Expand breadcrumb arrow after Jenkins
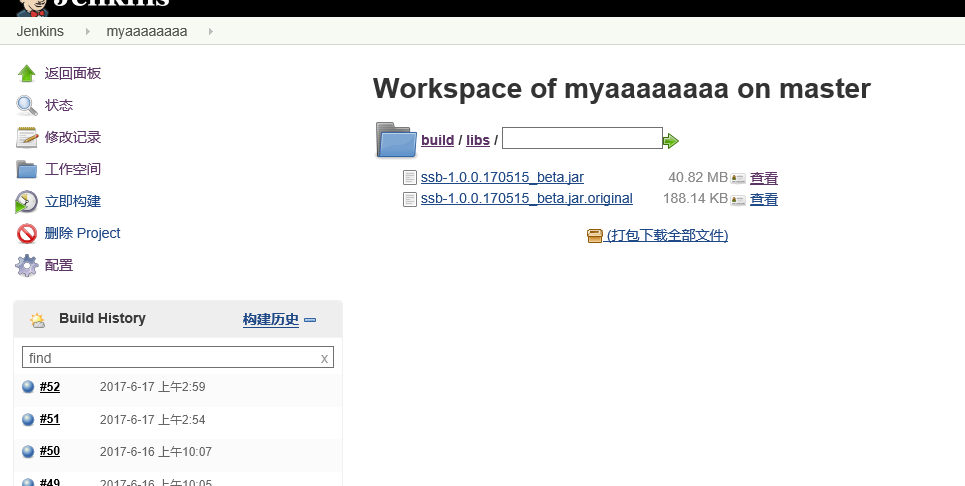This screenshot has height=486, width=965. (x=88, y=32)
